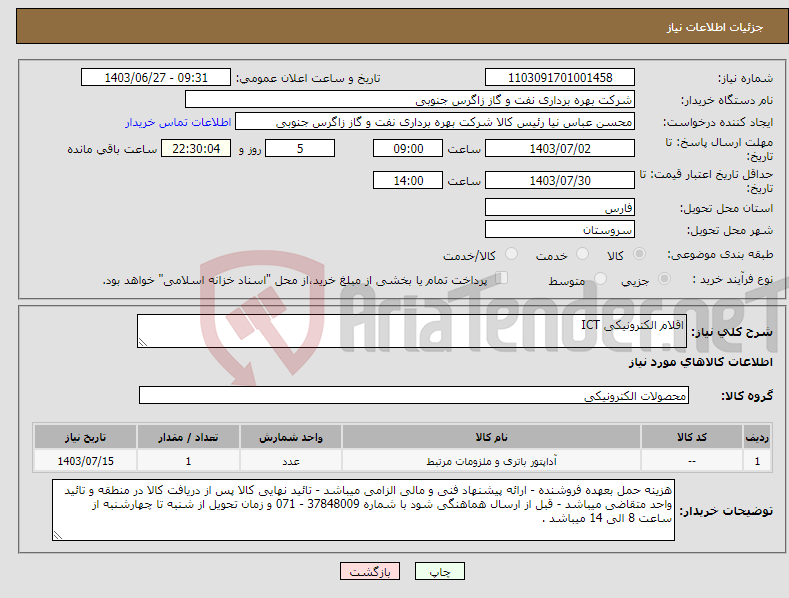Click the unit cell عدد
Viewport: 789px width, 598px height.
(x=291, y=462)
